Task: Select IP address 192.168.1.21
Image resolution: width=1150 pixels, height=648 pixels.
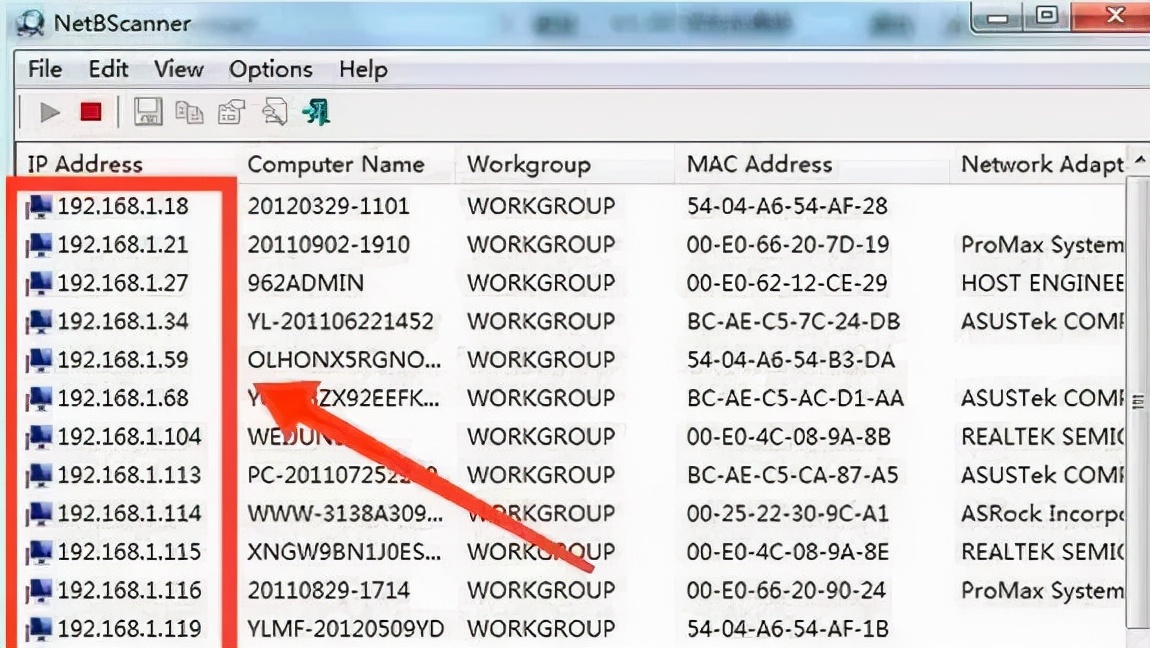Action: coord(123,244)
